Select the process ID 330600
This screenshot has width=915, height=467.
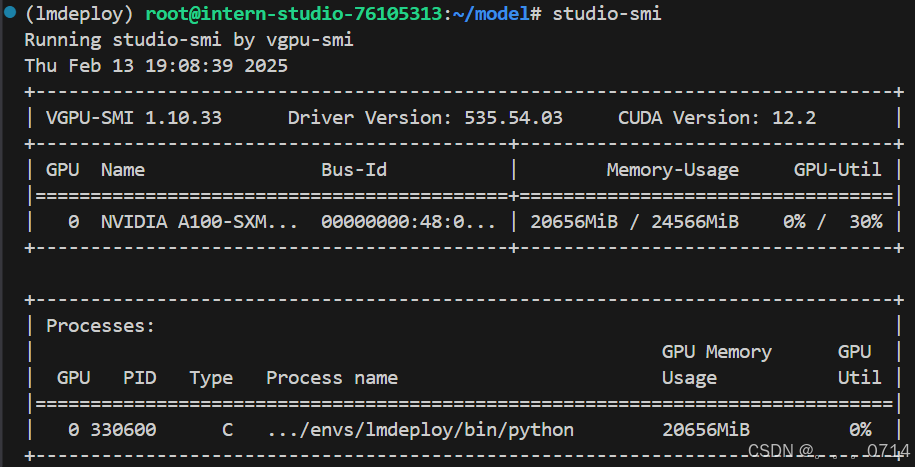124,430
